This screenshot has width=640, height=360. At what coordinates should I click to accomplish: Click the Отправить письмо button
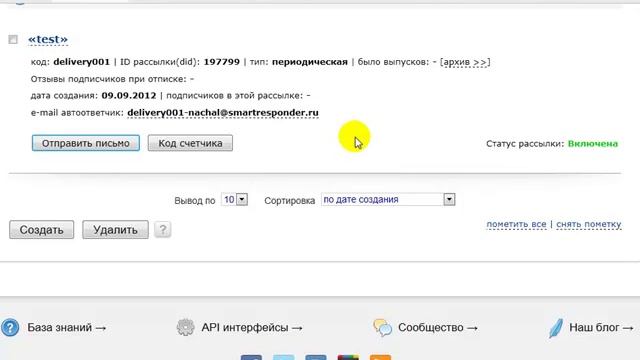86,143
